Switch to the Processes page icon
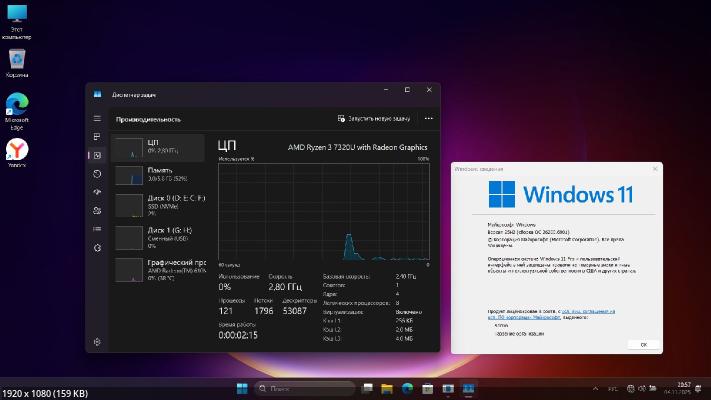This screenshot has height=400, width=711. click(97, 136)
